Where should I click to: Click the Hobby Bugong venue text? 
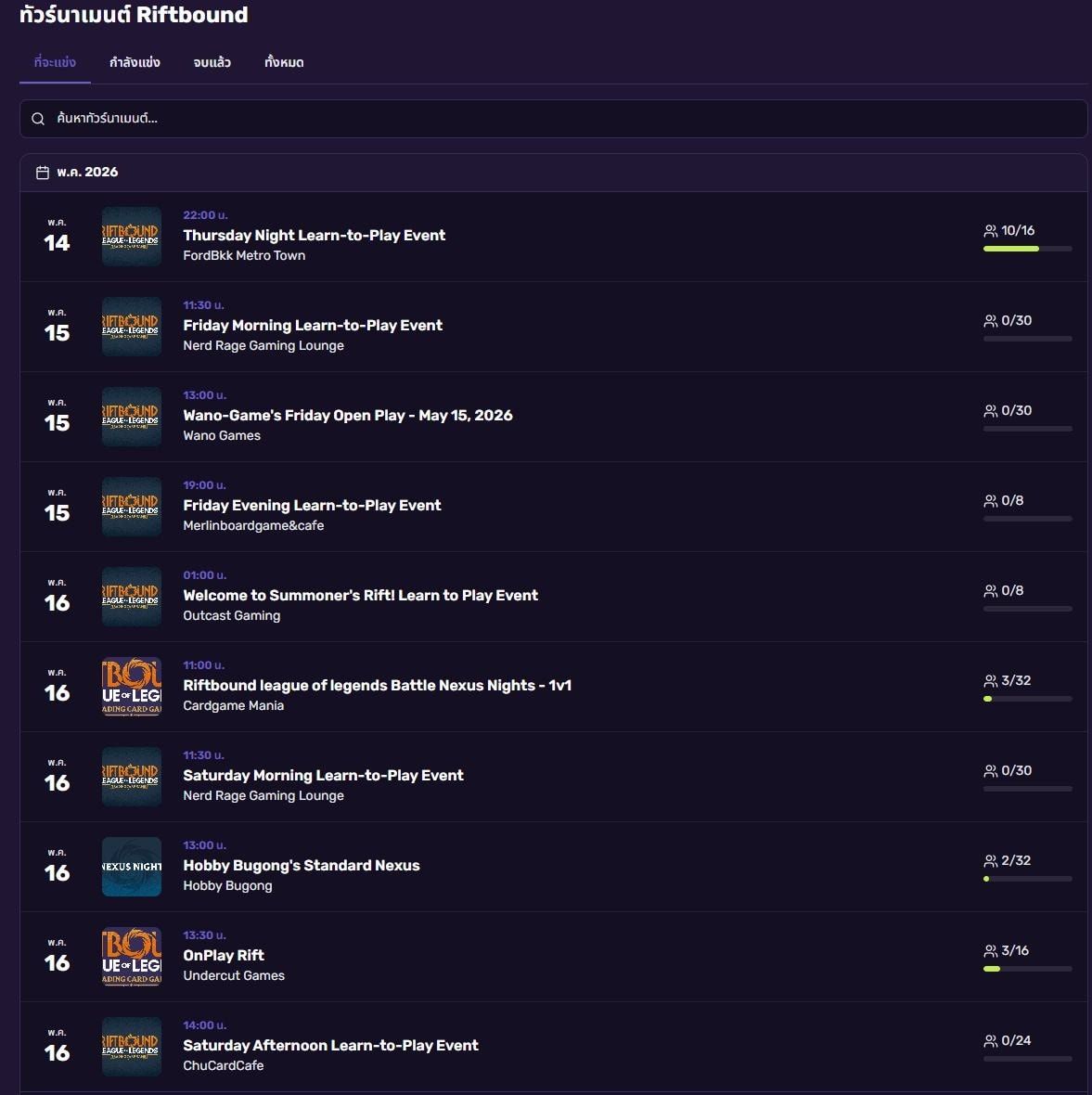[x=227, y=886]
